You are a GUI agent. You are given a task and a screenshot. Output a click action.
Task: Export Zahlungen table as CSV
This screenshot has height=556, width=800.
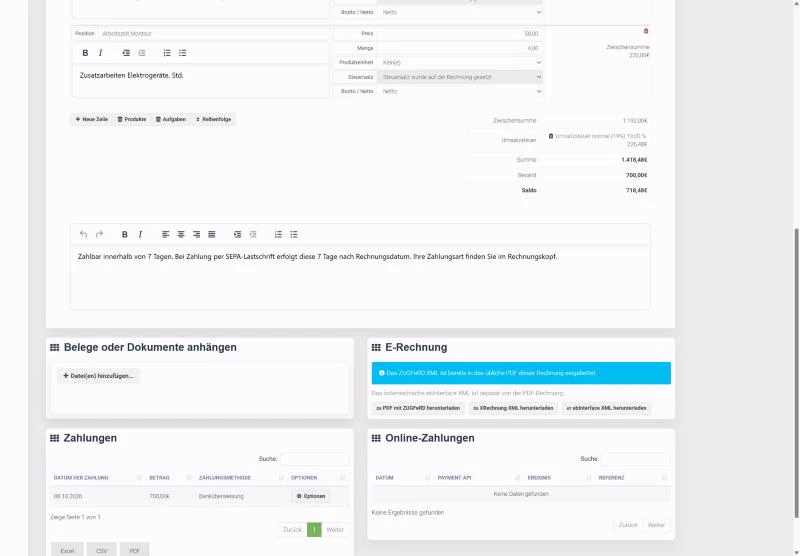coord(102,550)
